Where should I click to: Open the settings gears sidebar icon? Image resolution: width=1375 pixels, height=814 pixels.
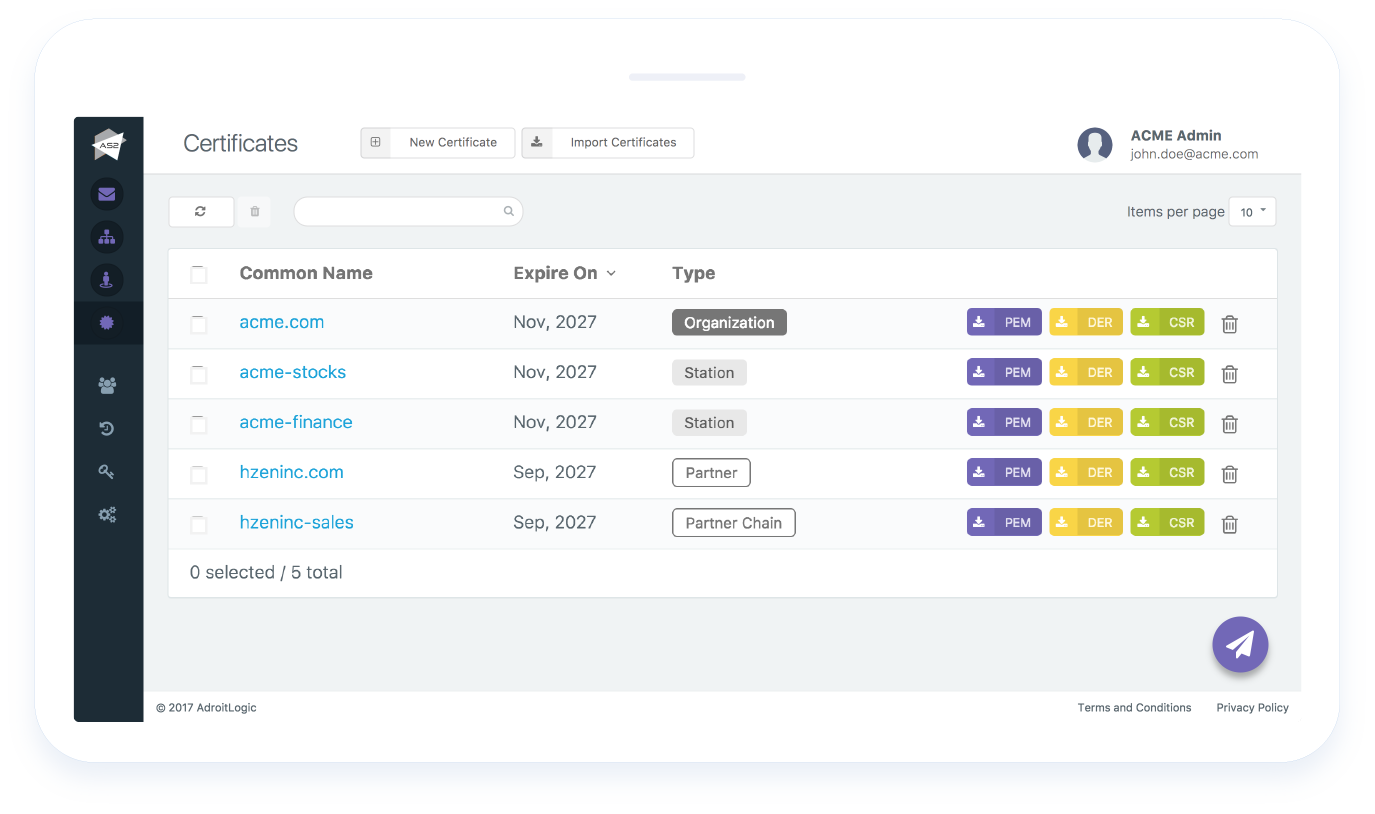(x=107, y=515)
